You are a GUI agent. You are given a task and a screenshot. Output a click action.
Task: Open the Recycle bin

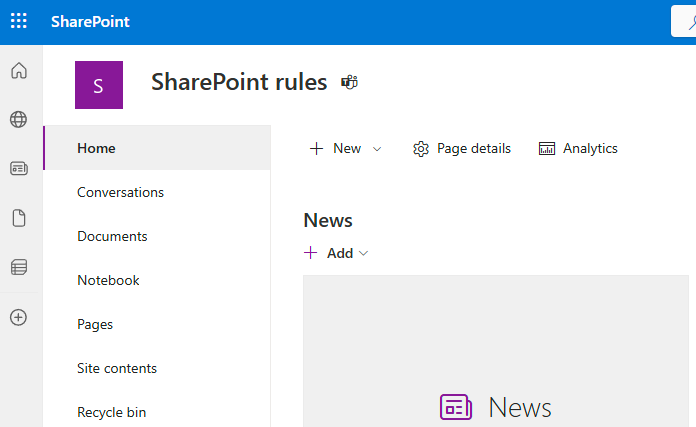coord(112,412)
